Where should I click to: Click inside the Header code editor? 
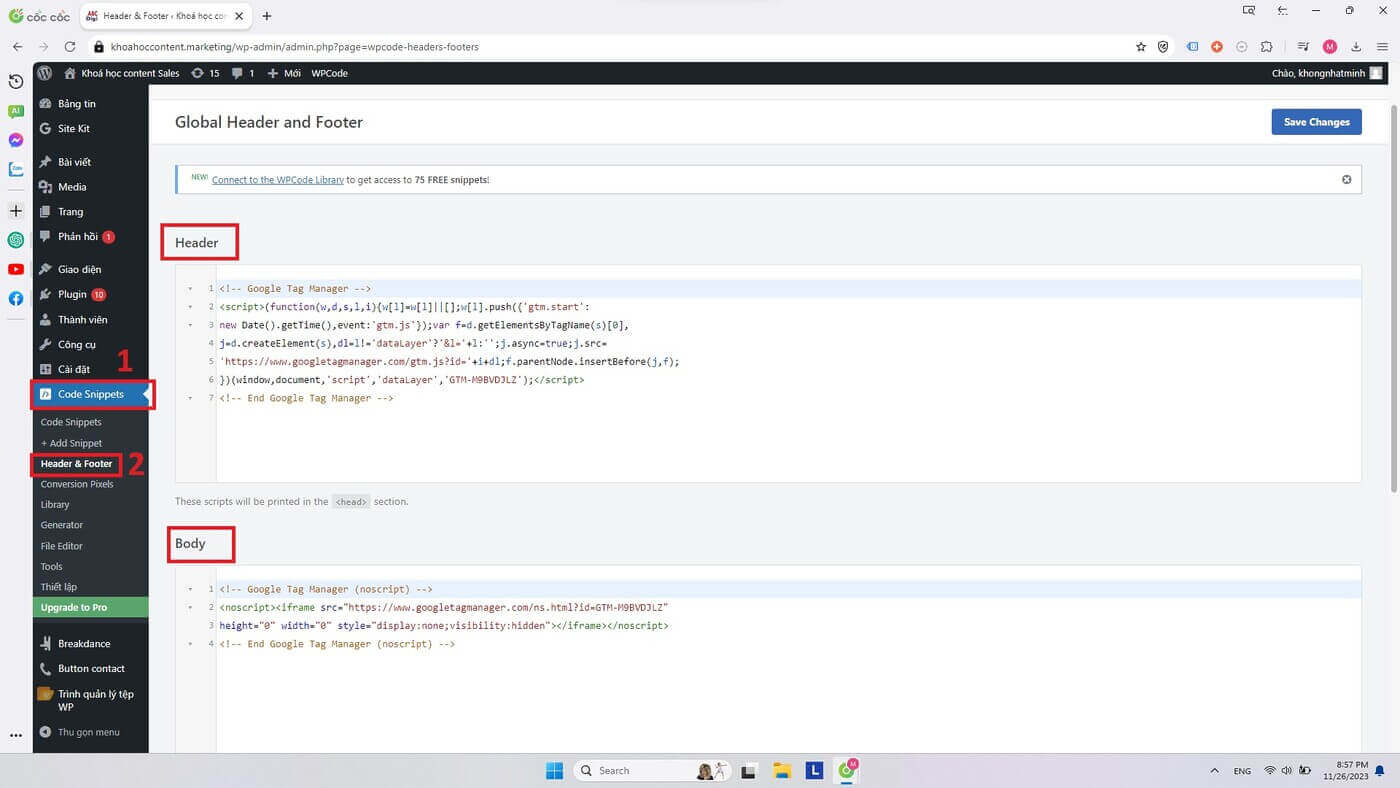point(788,374)
